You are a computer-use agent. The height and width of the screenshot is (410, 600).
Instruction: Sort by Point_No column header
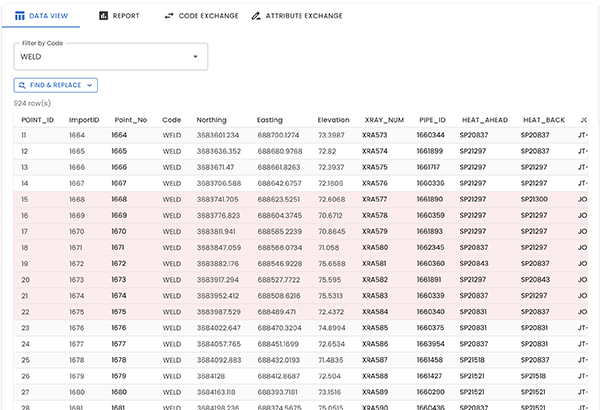(130, 120)
